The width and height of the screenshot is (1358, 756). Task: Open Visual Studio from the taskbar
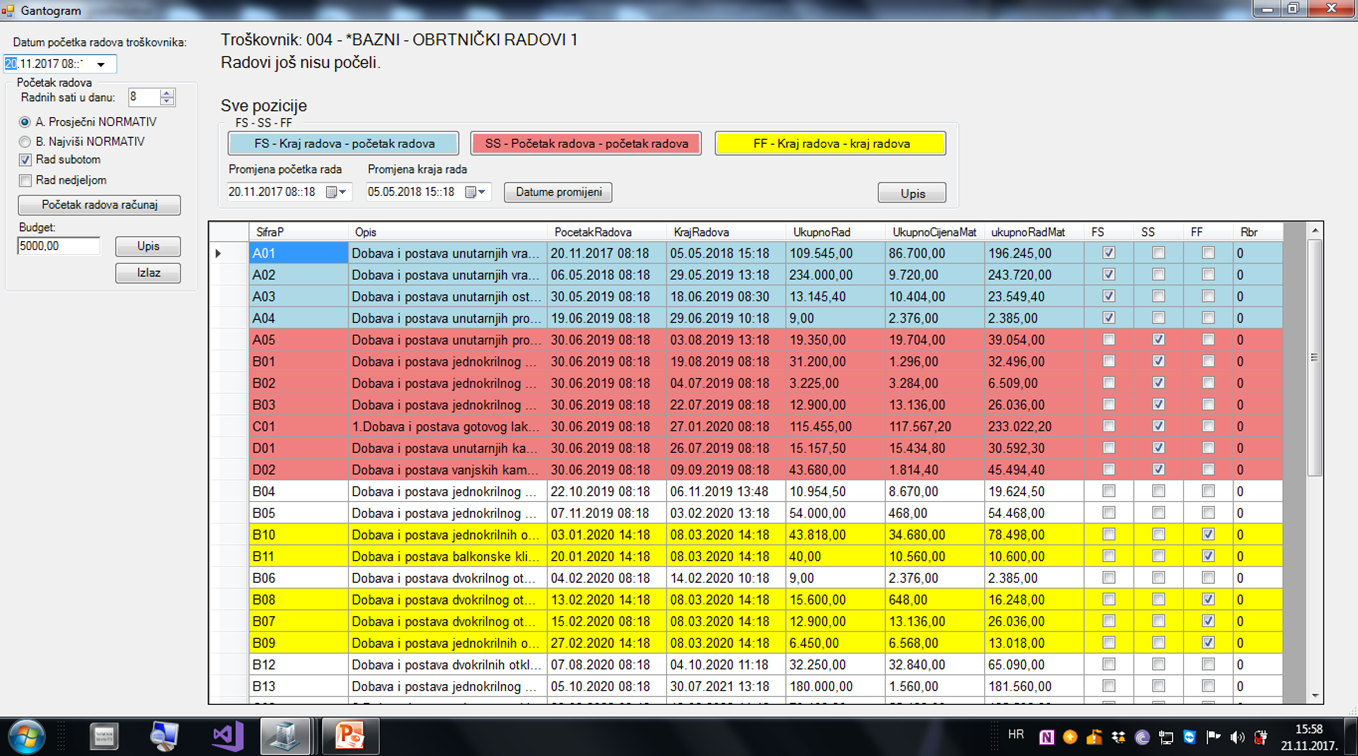pos(228,737)
